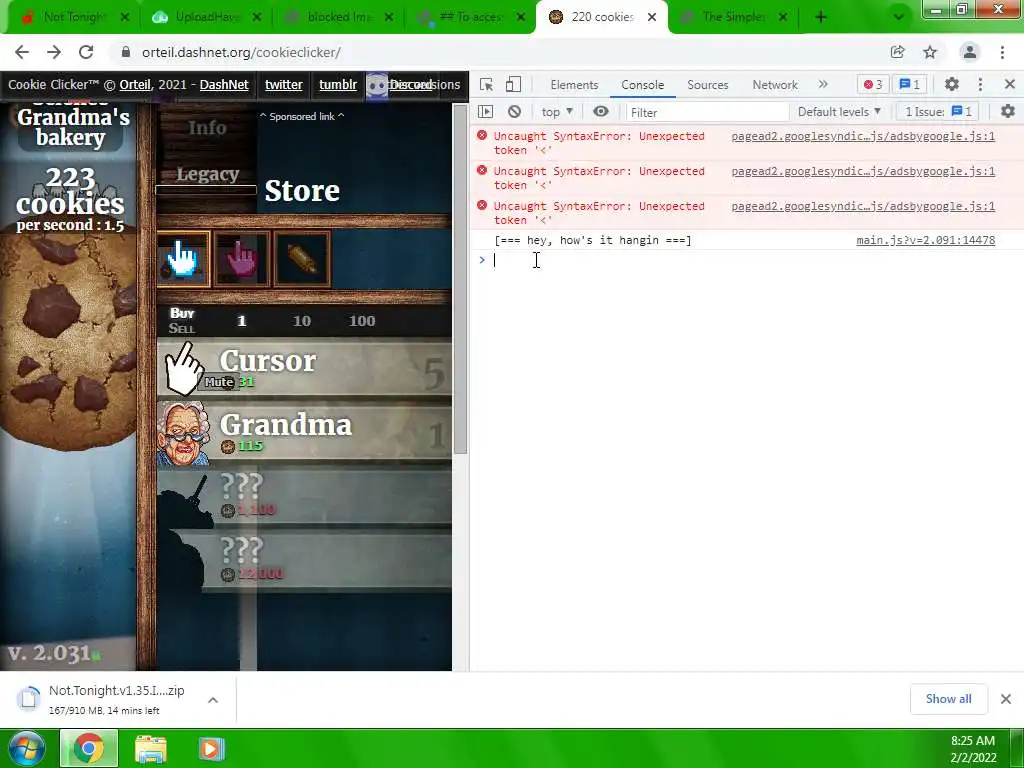The image size is (1024, 768).
Task: Set buy quantity to 1
Action: click(x=242, y=321)
